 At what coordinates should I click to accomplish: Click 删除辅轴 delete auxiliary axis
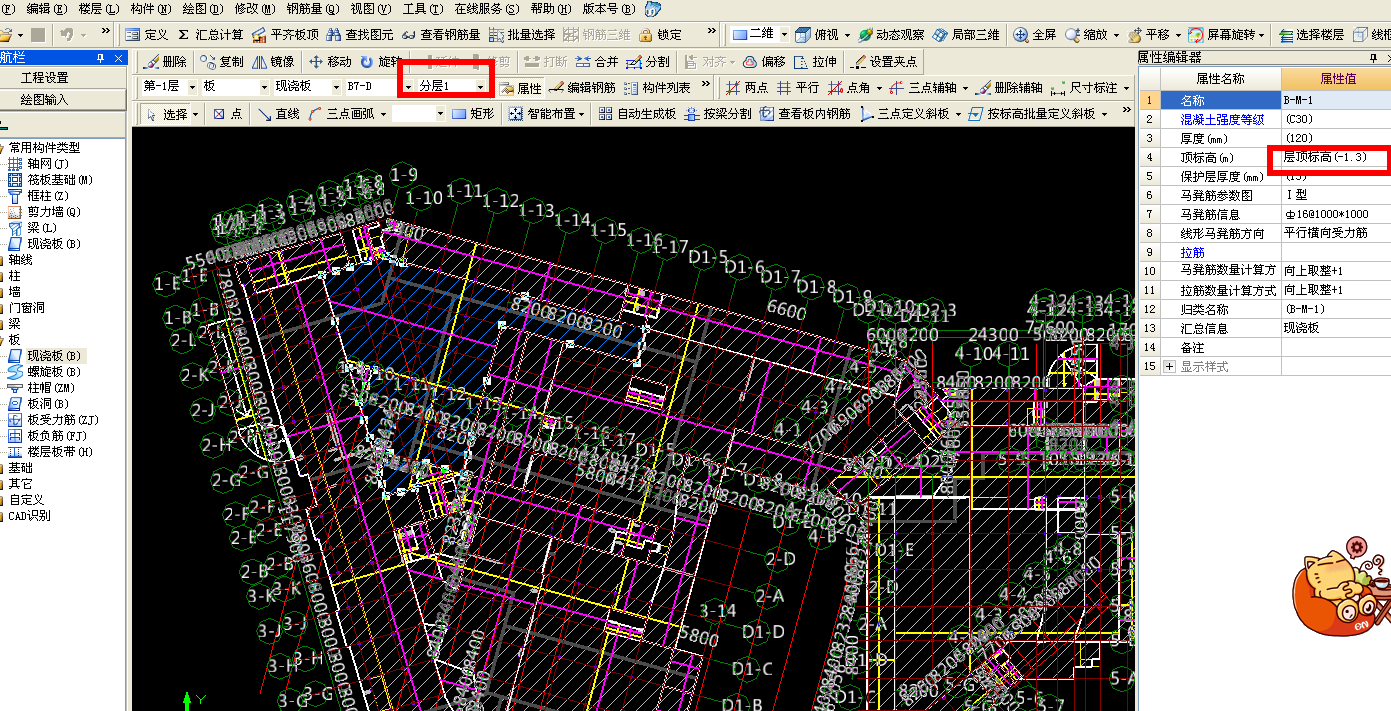pos(1009,88)
